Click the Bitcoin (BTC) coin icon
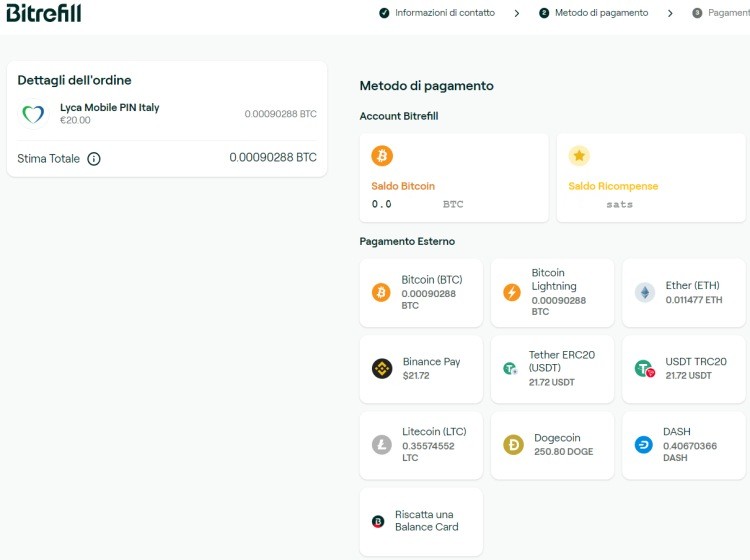The height and width of the screenshot is (560, 750). [x=381, y=292]
